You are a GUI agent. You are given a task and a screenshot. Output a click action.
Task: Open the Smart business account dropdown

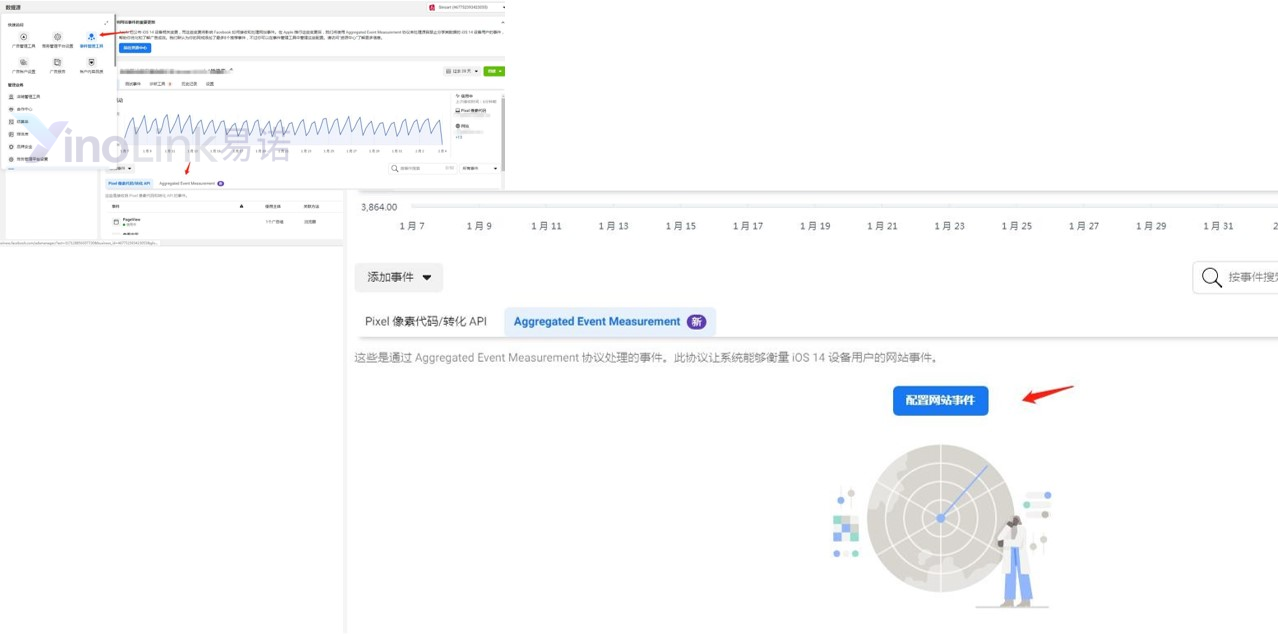[x=465, y=7]
